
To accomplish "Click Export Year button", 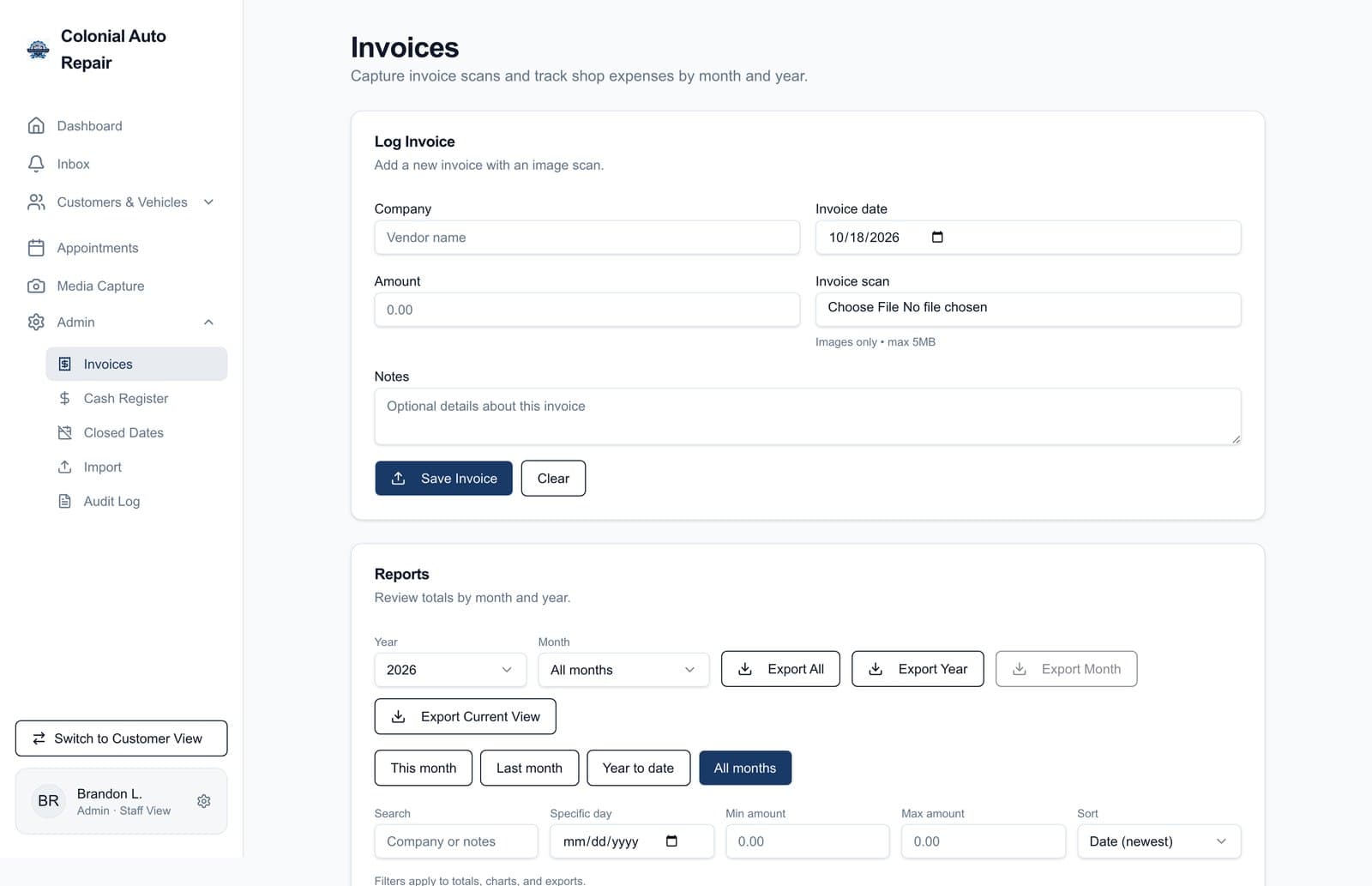I will pos(918,669).
